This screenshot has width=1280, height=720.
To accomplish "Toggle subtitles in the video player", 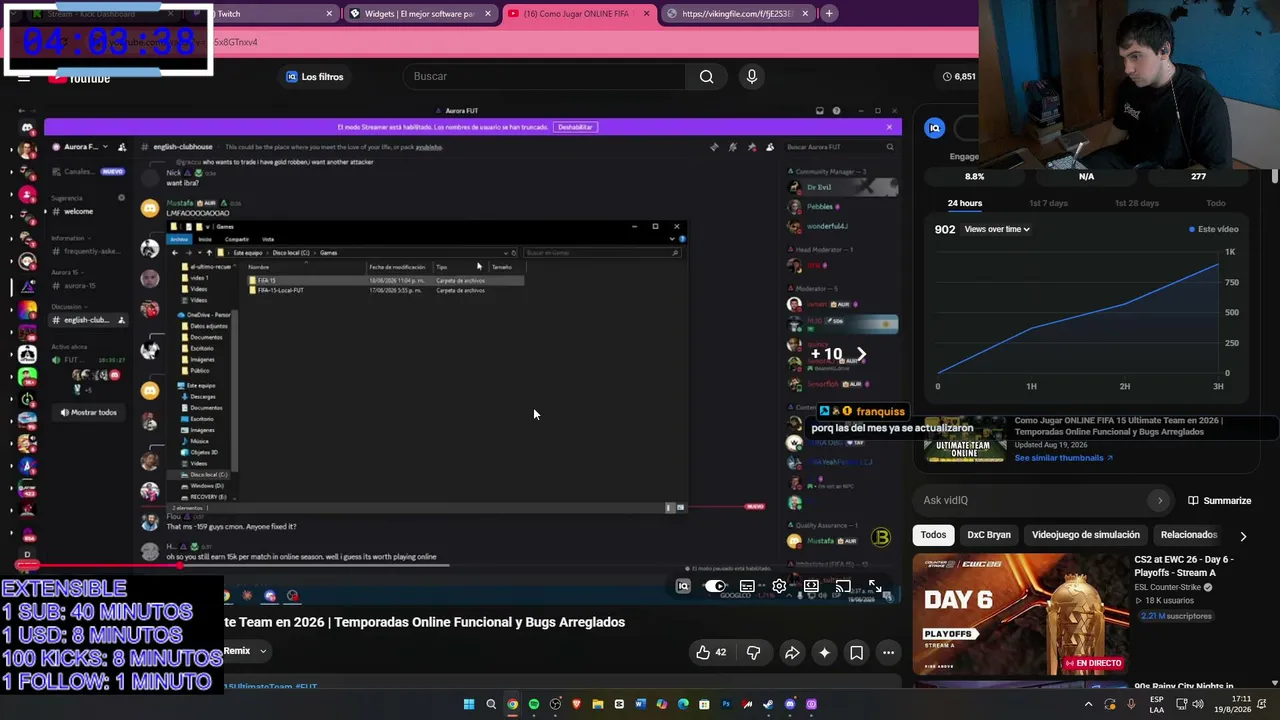I will (x=747, y=586).
